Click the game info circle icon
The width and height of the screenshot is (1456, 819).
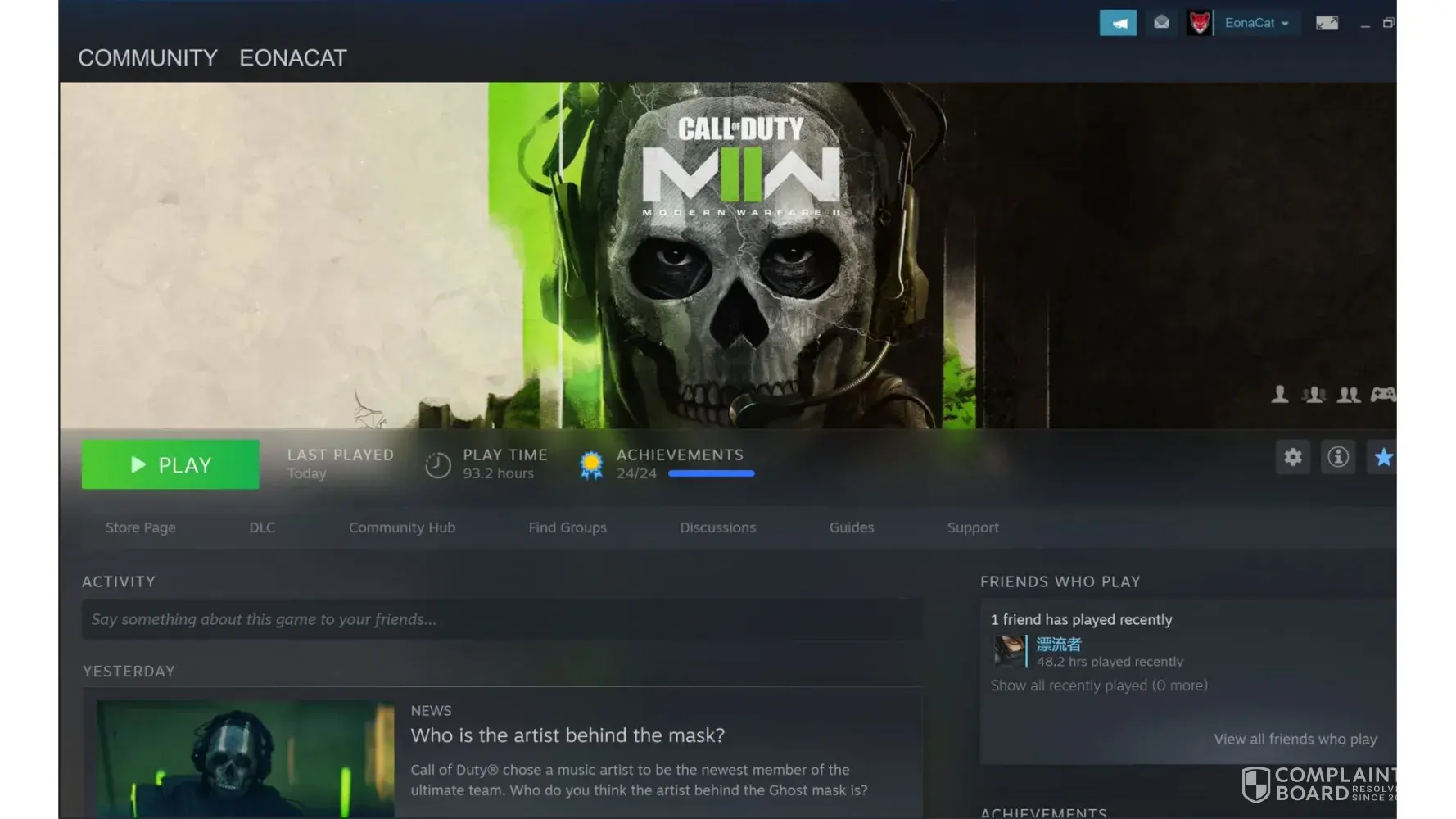(1337, 457)
